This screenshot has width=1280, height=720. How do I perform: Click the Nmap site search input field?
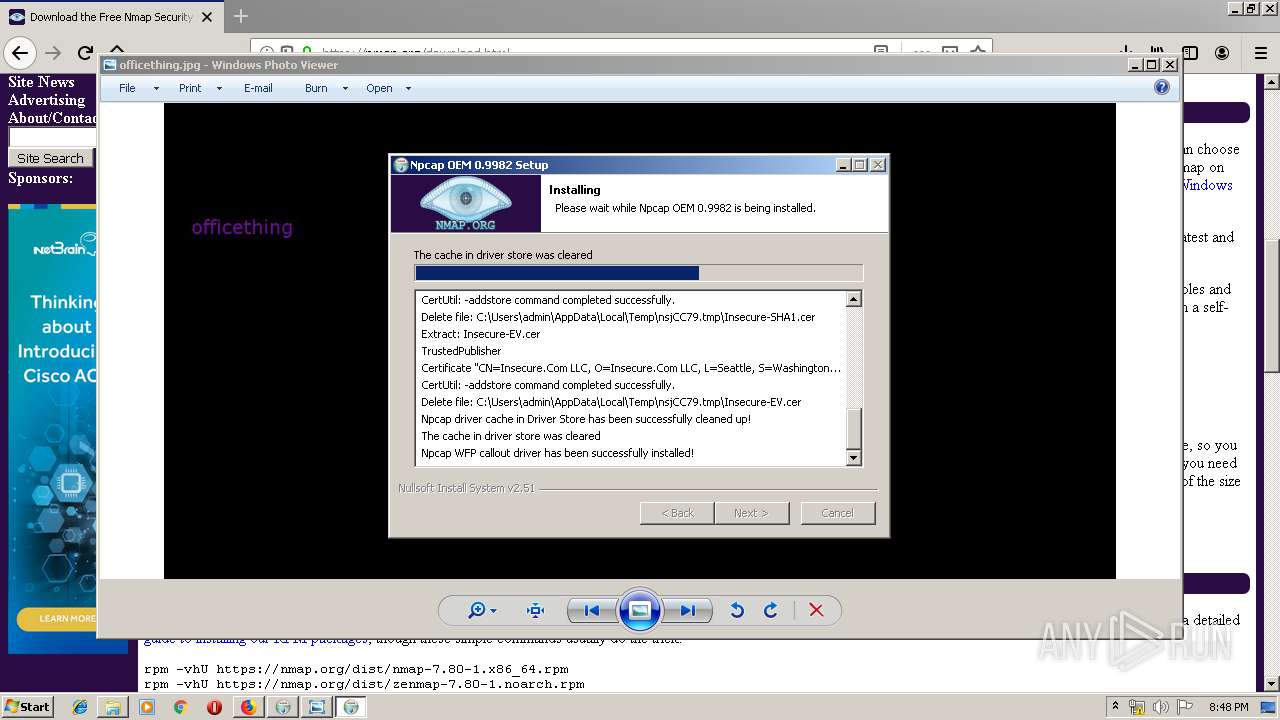point(52,137)
